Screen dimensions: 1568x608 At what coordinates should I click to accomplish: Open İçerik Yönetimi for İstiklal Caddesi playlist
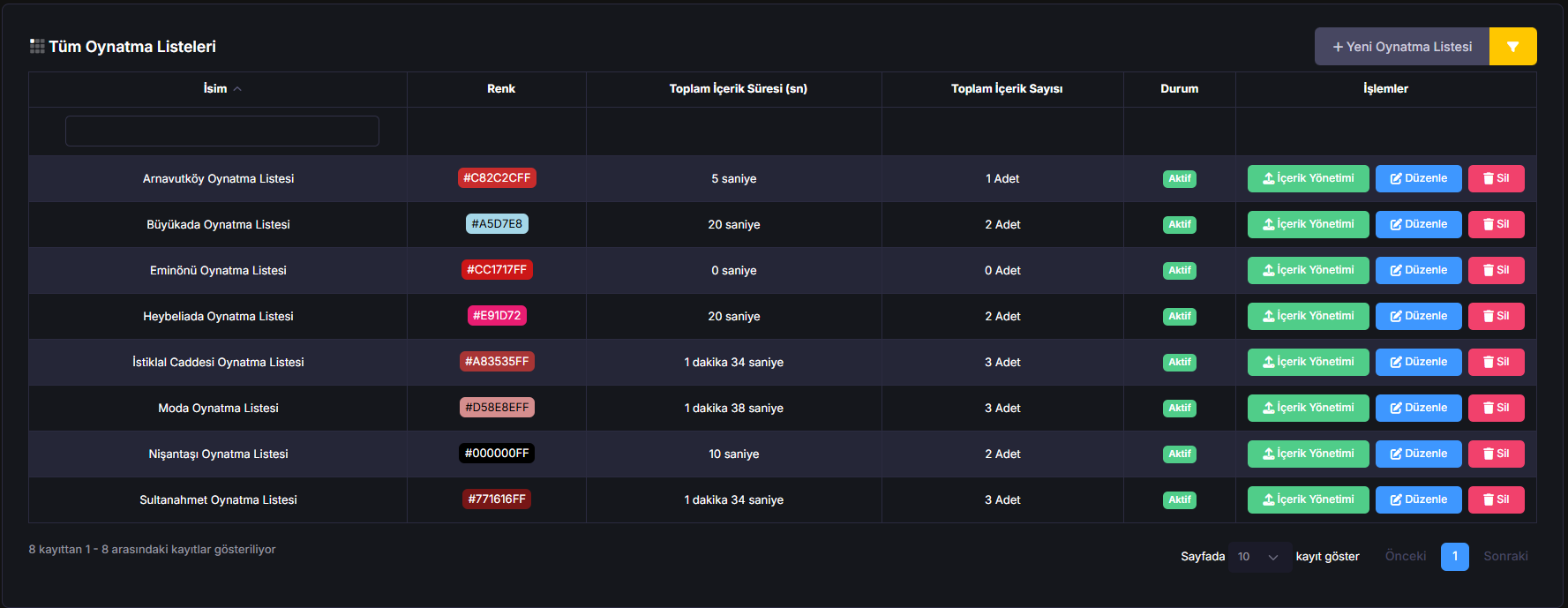(1308, 362)
